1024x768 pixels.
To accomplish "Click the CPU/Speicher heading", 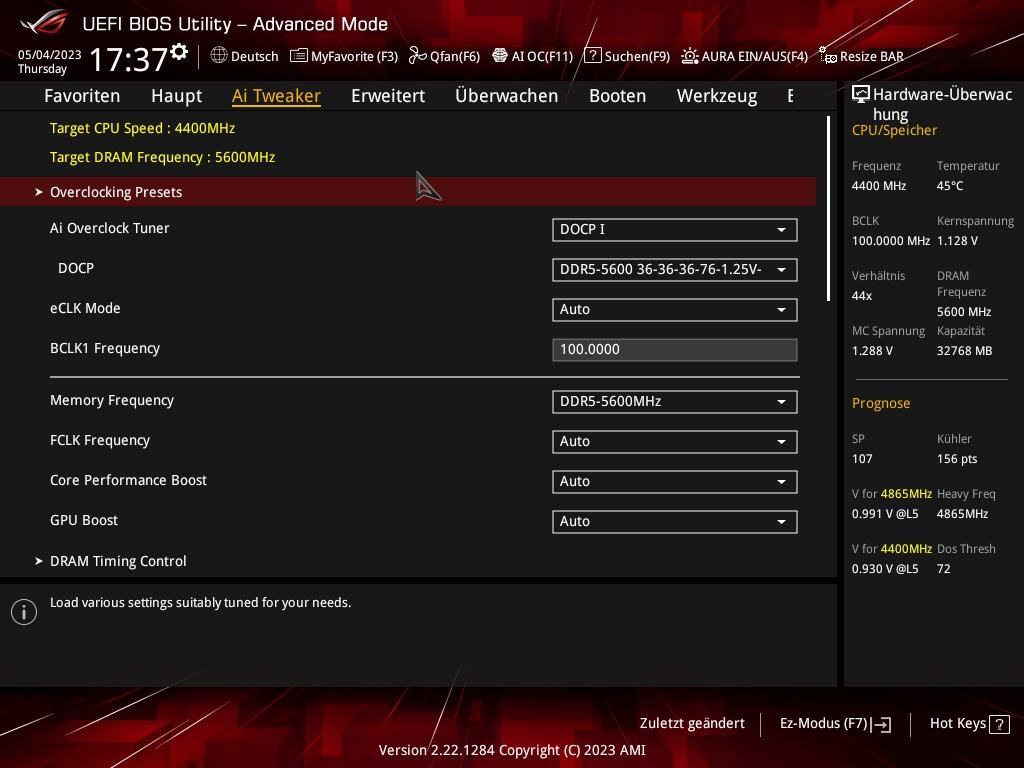I will [x=894, y=130].
